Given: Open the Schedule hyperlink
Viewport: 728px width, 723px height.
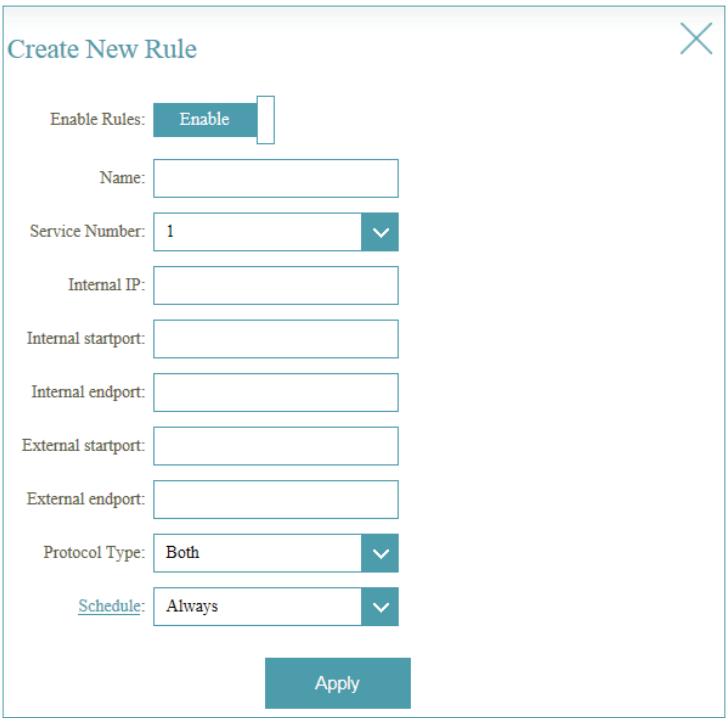Looking at the screenshot, I should [108, 606].
